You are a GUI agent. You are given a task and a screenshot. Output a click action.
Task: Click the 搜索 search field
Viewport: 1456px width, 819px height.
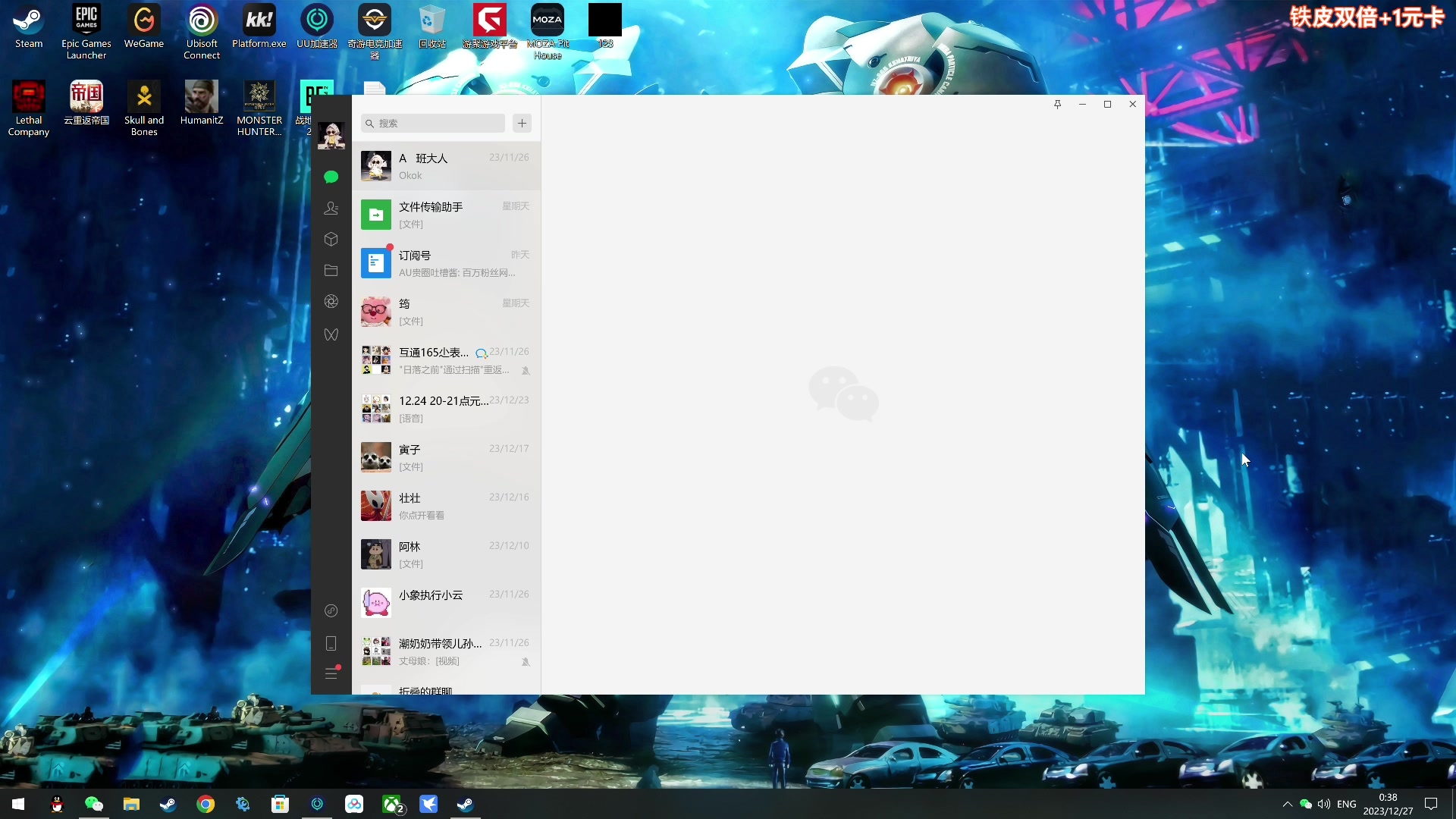point(434,123)
